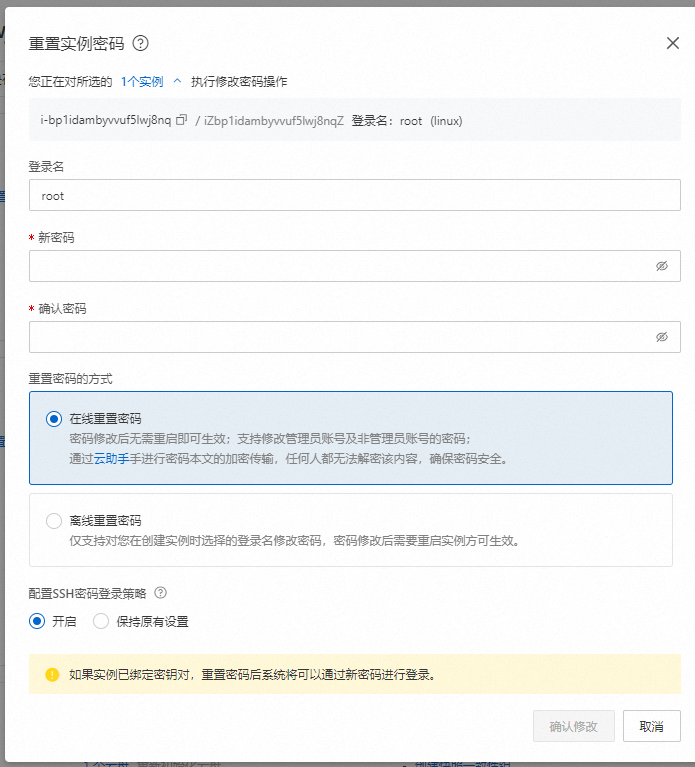Image resolution: width=695 pixels, height=767 pixels.
Task: Choose the 离线重置密码 radio option
Action: click(x=54, y=521)
